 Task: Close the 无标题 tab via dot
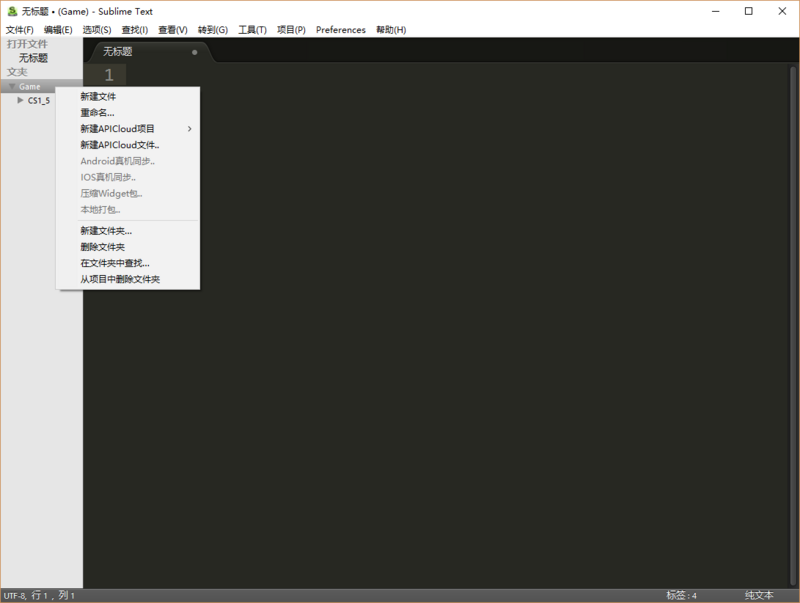coord(194,52)
